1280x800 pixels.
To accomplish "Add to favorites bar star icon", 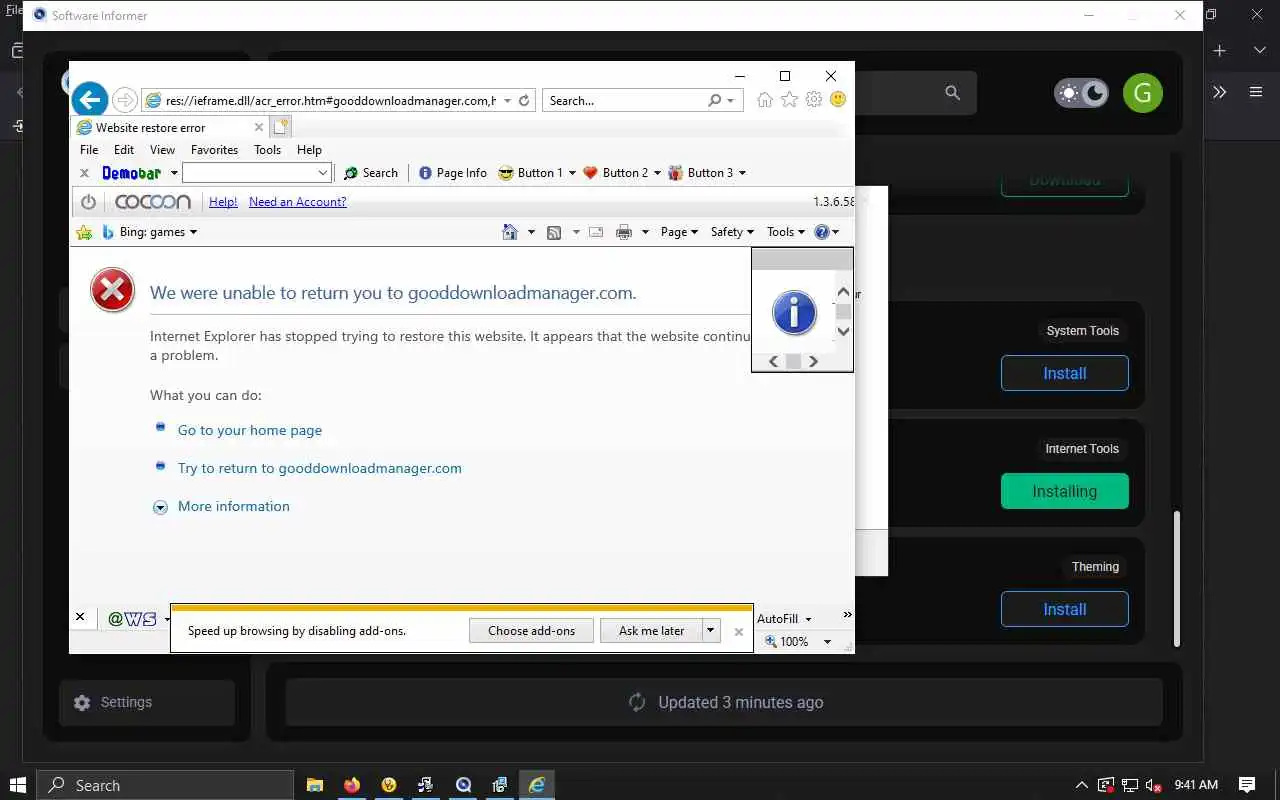I will click(84, 232).
